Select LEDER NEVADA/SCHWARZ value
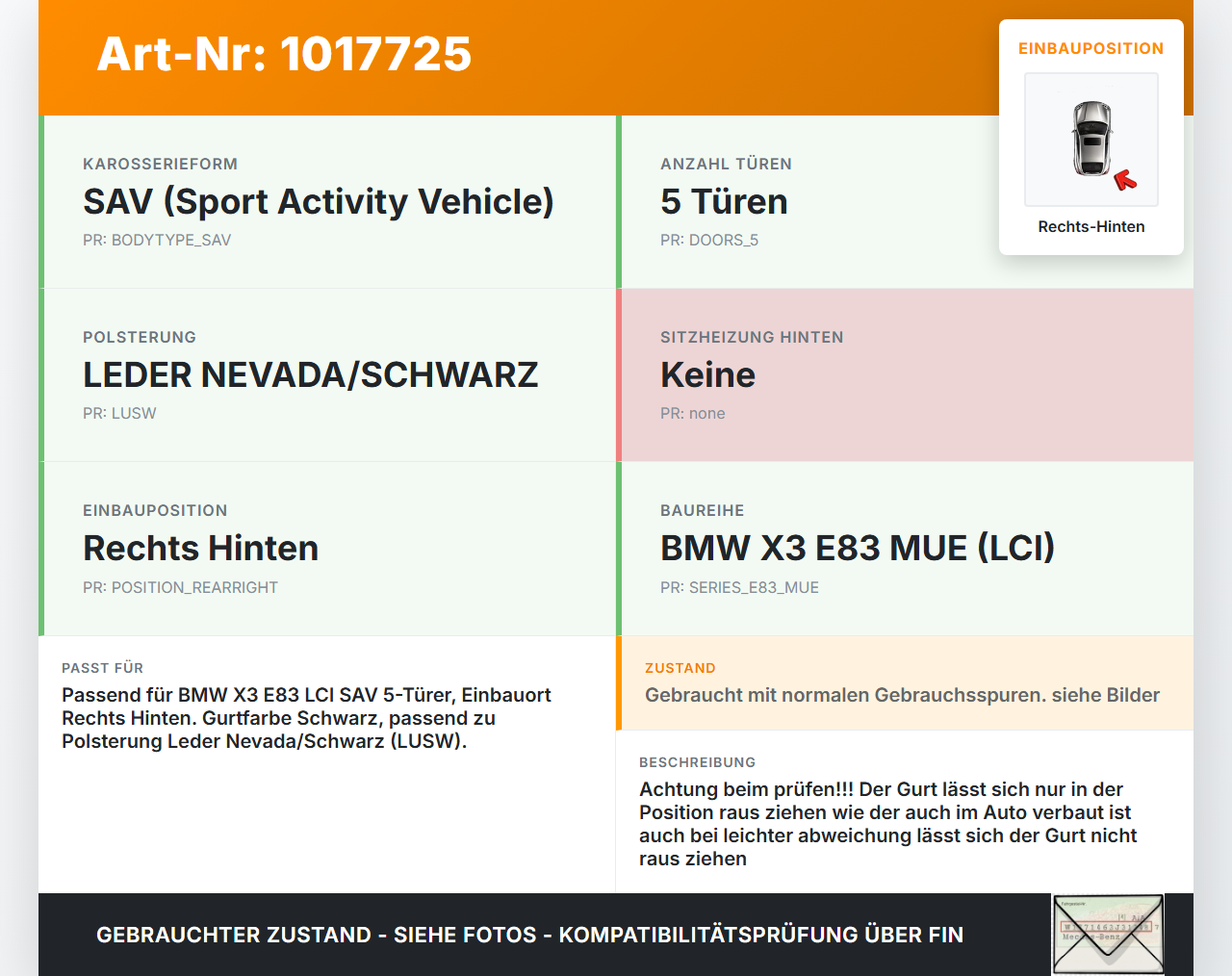 click(x=311, y=374)
